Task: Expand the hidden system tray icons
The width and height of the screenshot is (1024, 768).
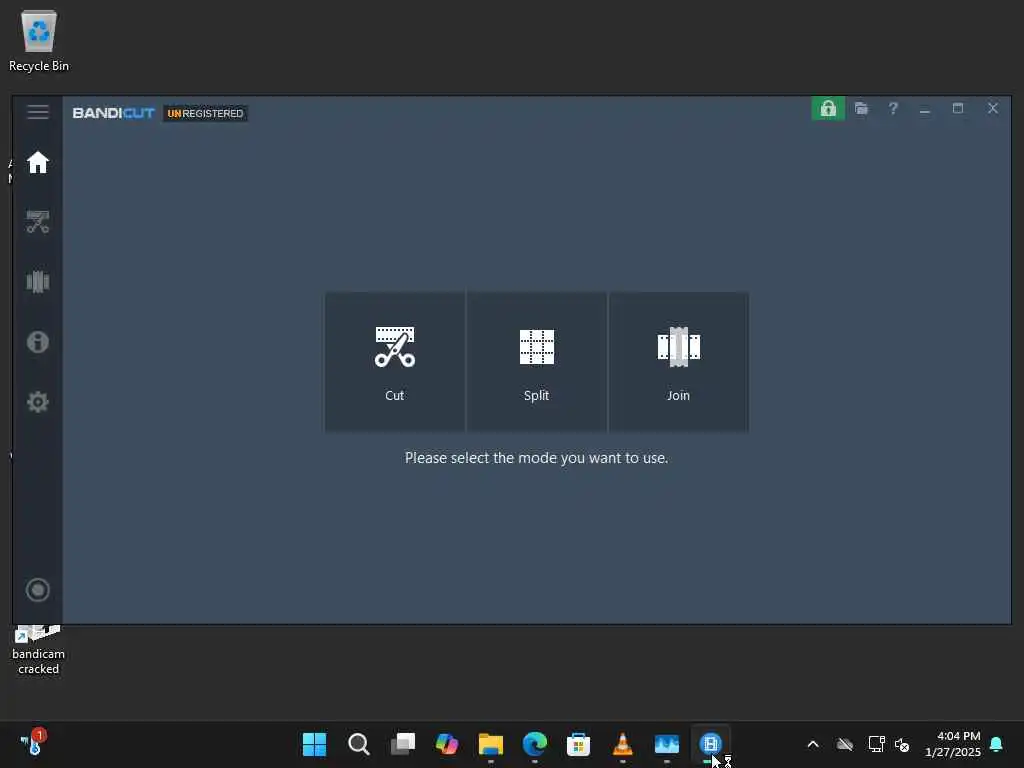Action: coord(813,744)
